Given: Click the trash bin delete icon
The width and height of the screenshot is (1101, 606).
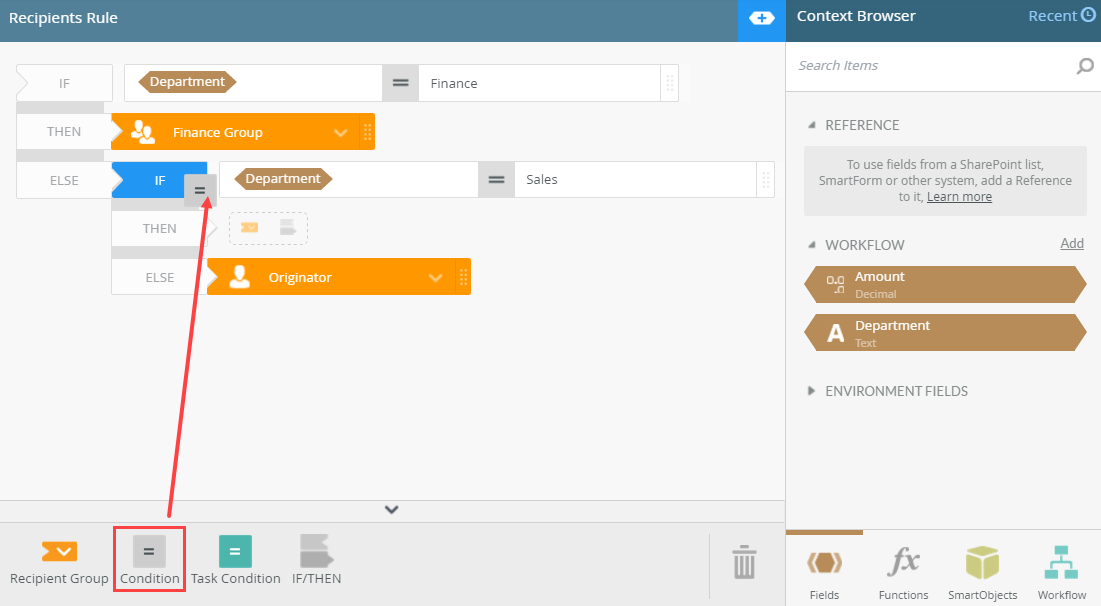Looking at the screenshot, I should pyautogui.click(x=744, y=562).
